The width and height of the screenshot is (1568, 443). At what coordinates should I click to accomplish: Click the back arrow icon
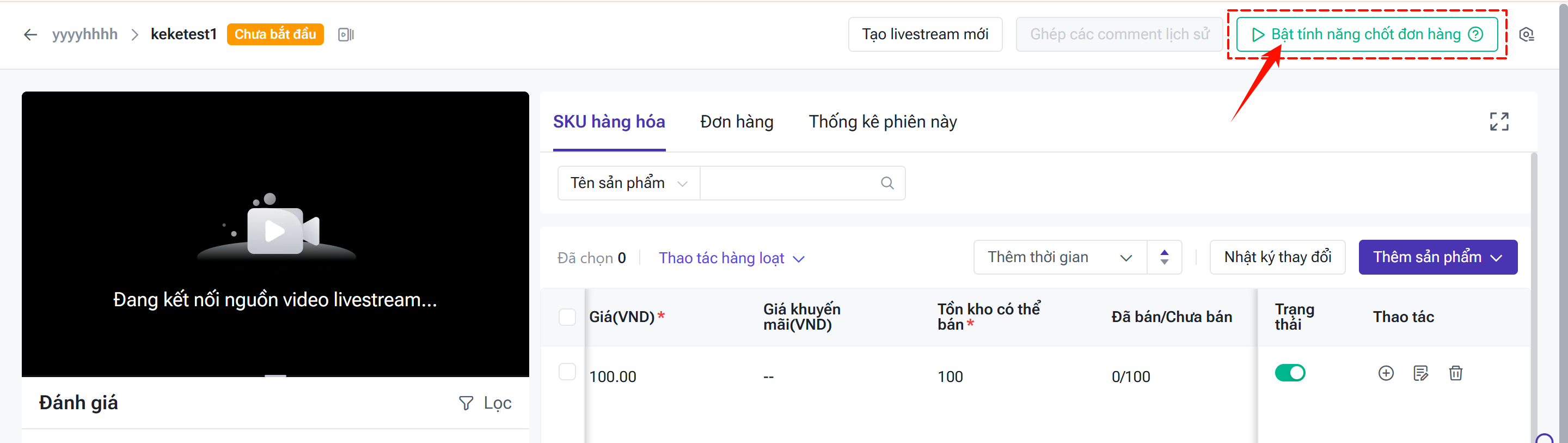click(x=30, y=35)
